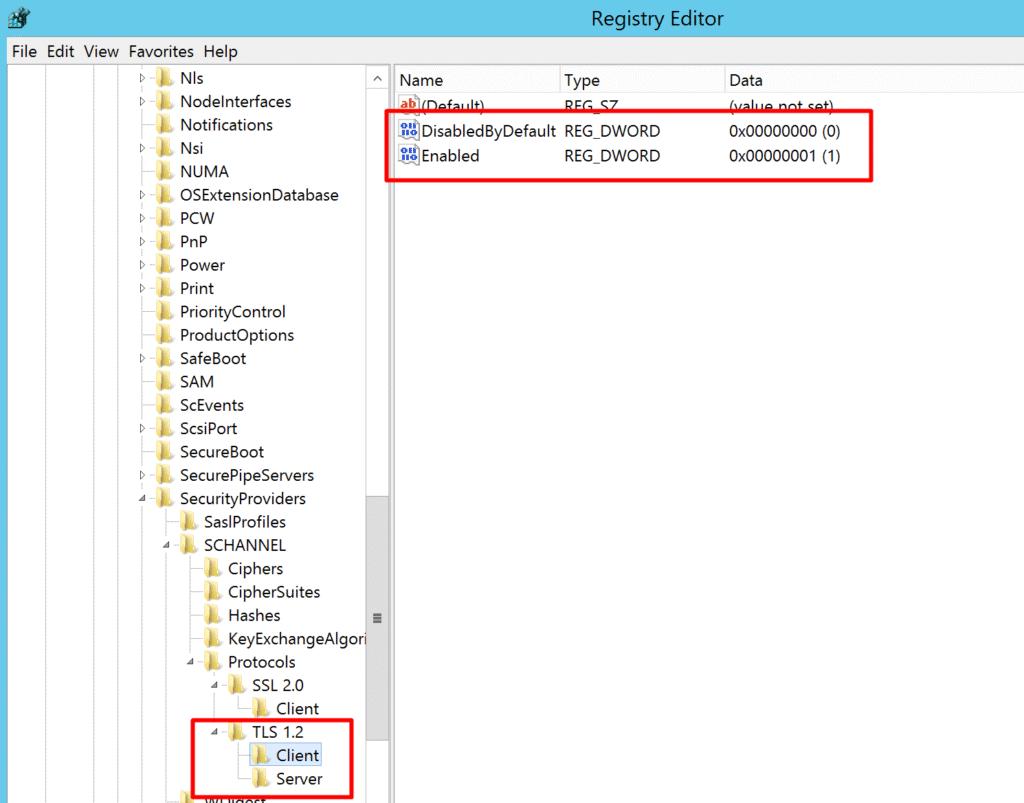1024x803 pixels.
Task: Select the Server folder icon under TLS 1.2
Action: click(x=260, y=779)
